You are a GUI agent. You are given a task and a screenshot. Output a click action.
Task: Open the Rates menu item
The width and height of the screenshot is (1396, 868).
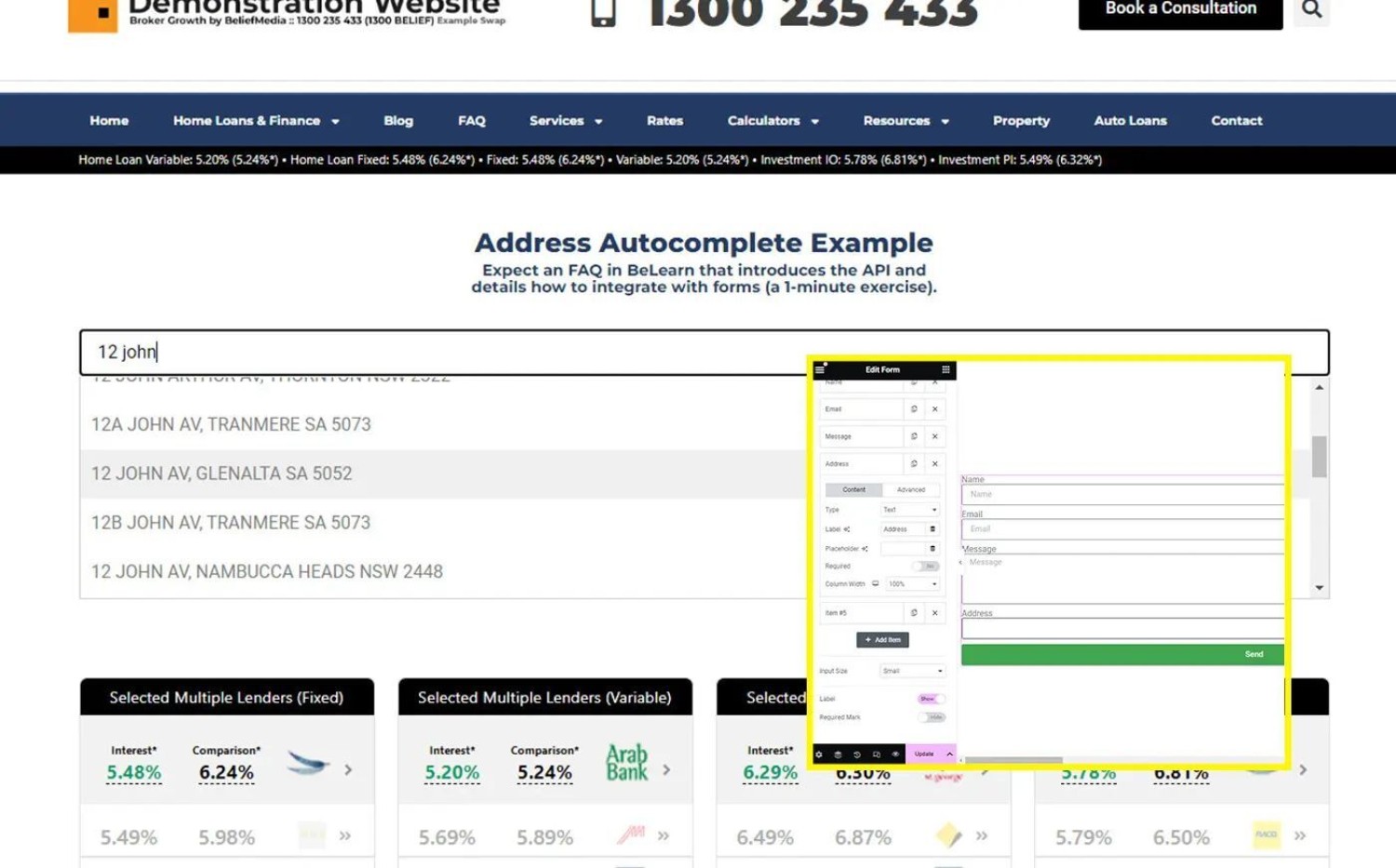coord(664,121)
